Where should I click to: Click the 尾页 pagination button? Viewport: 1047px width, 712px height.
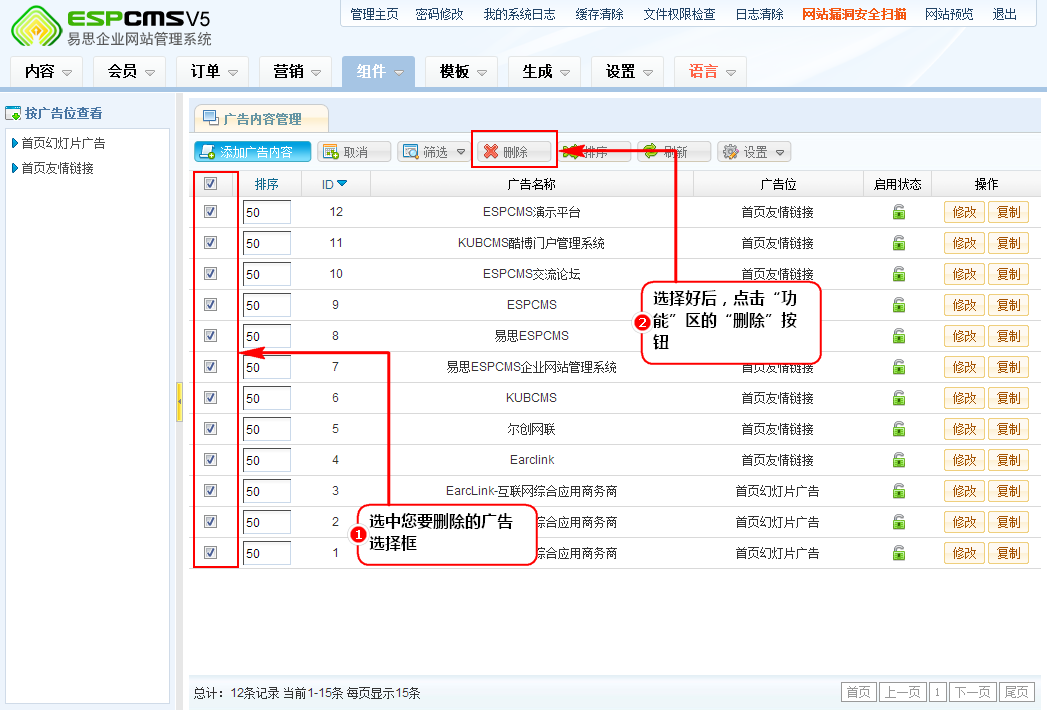(x=1017, y=692)
